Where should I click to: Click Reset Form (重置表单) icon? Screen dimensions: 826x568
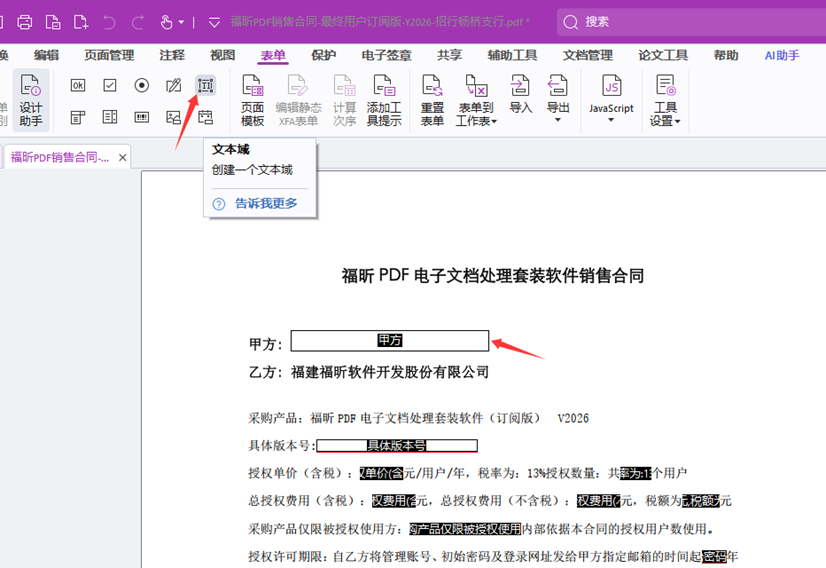pos(432,101)
